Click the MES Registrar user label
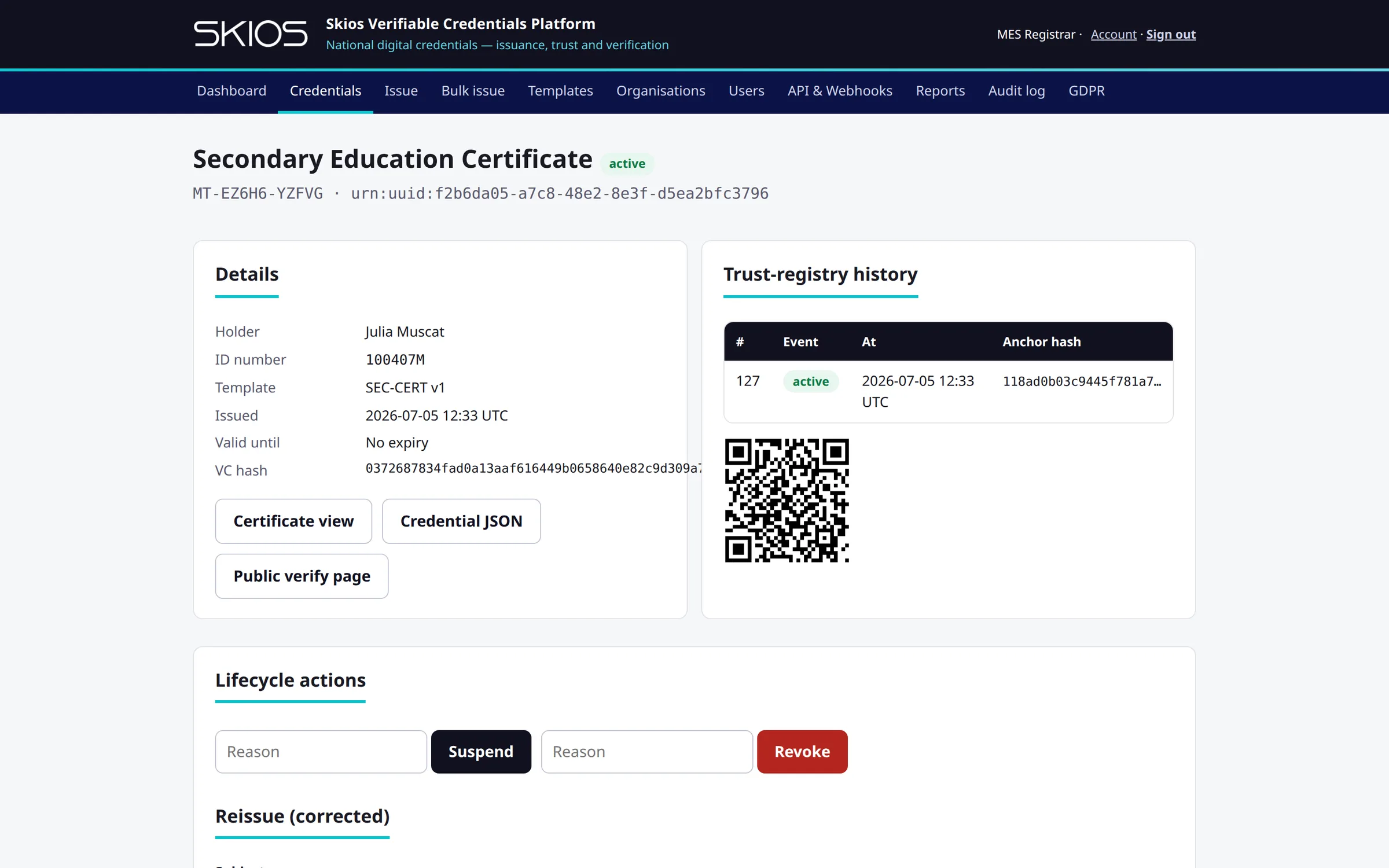This screenshot has height=868, width=1389. tap(1036, 35)
